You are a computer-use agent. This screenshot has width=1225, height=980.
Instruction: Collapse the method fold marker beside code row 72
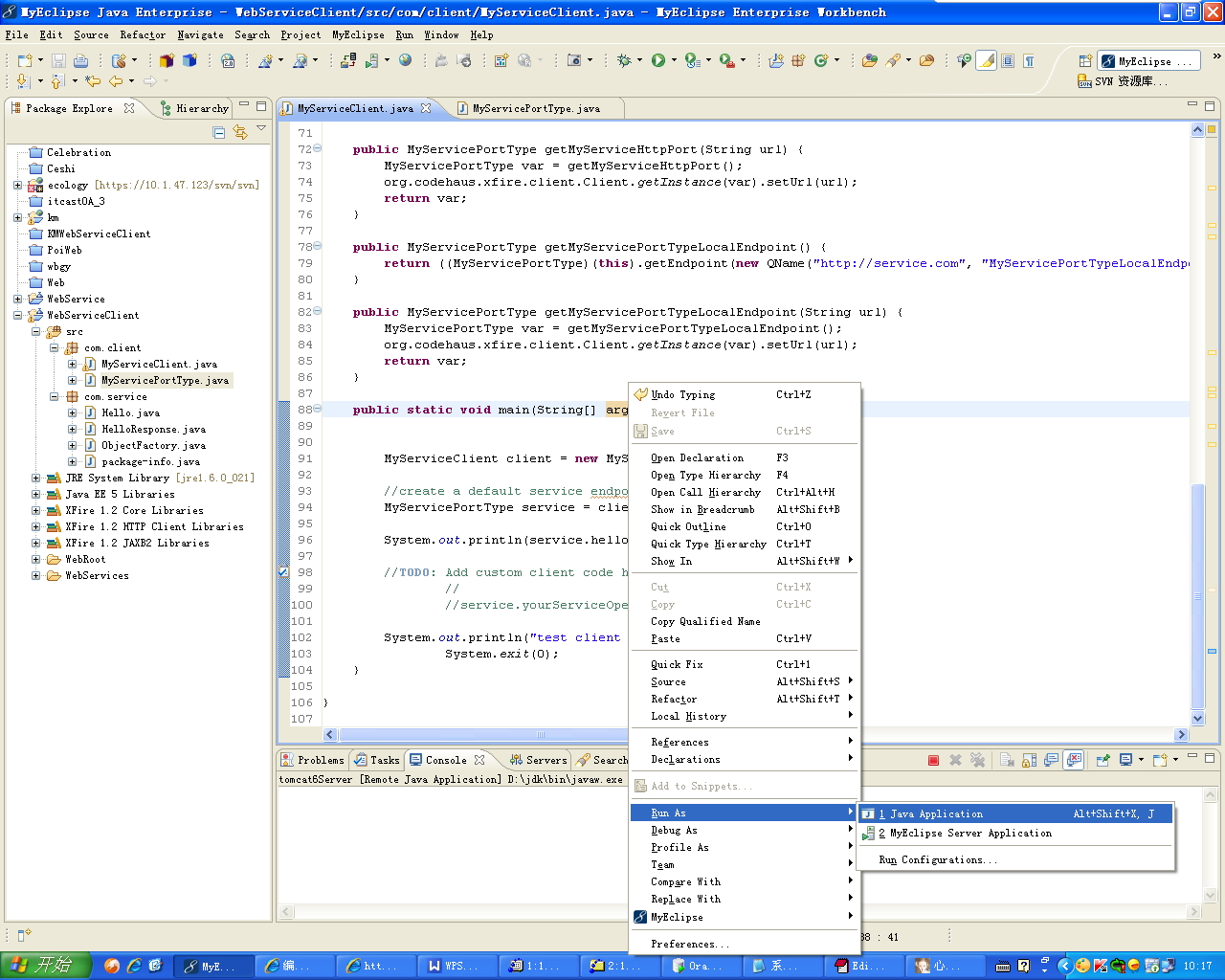point(318,148)
